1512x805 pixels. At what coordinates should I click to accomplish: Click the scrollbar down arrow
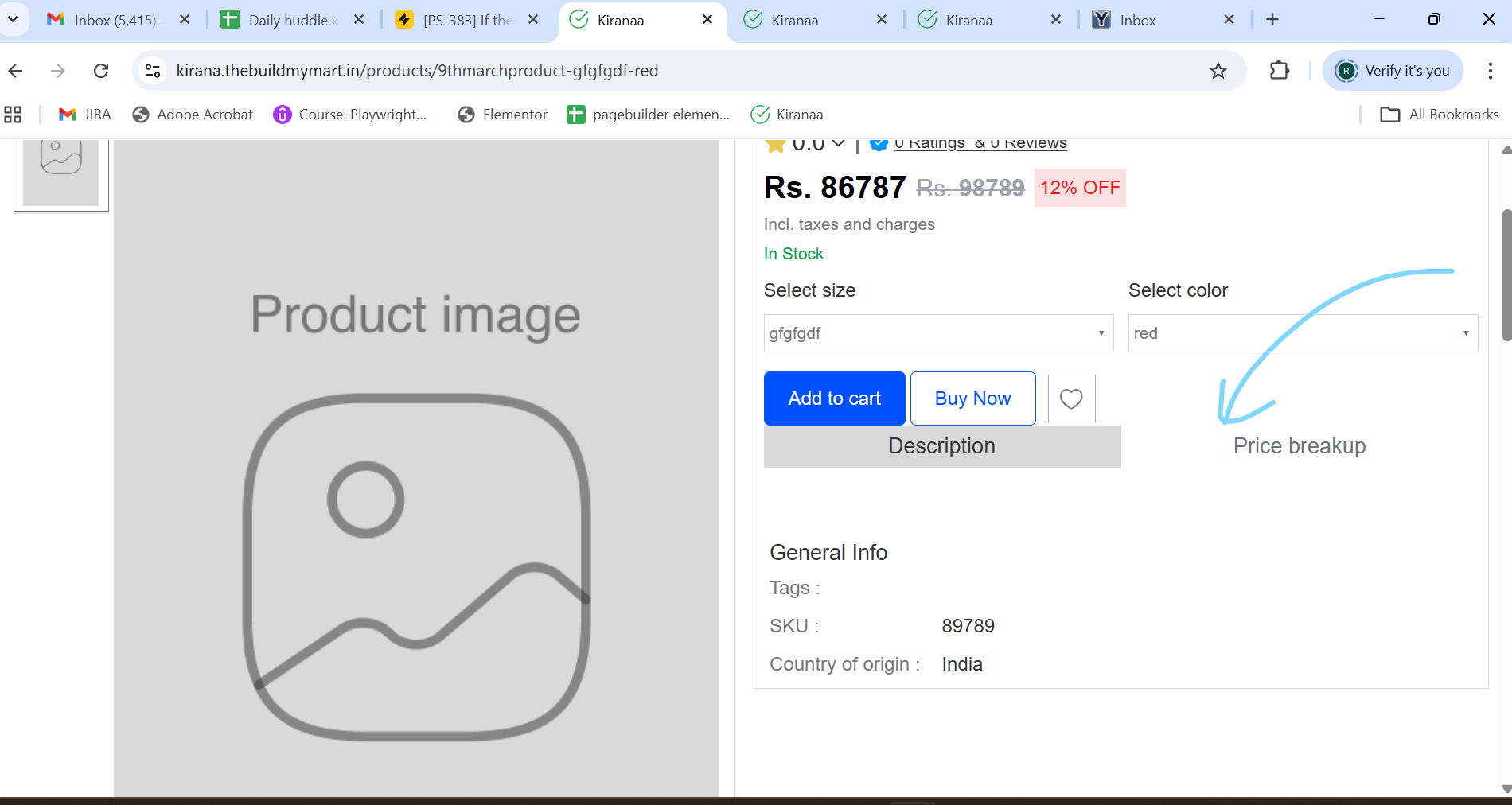[1506, 789]
